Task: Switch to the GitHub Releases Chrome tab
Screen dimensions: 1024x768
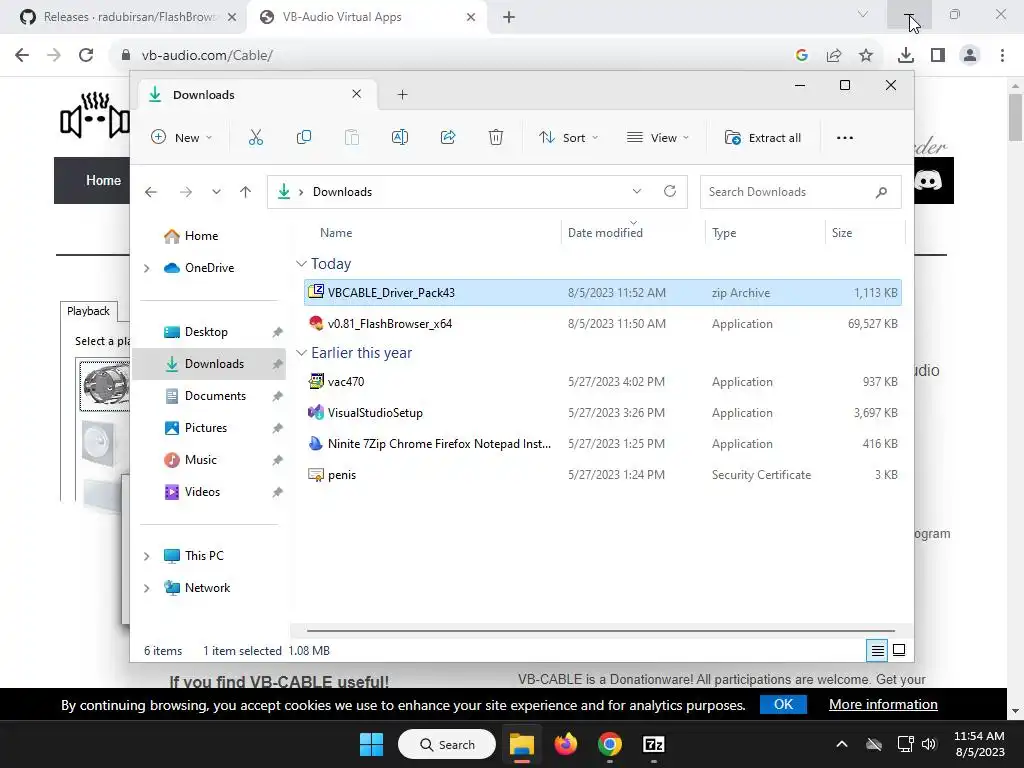Action: [x=129, y=17]
